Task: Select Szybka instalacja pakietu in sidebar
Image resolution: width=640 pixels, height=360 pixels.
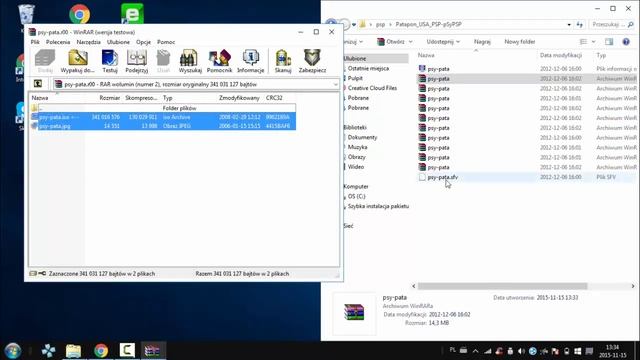Action: [378, 206]
